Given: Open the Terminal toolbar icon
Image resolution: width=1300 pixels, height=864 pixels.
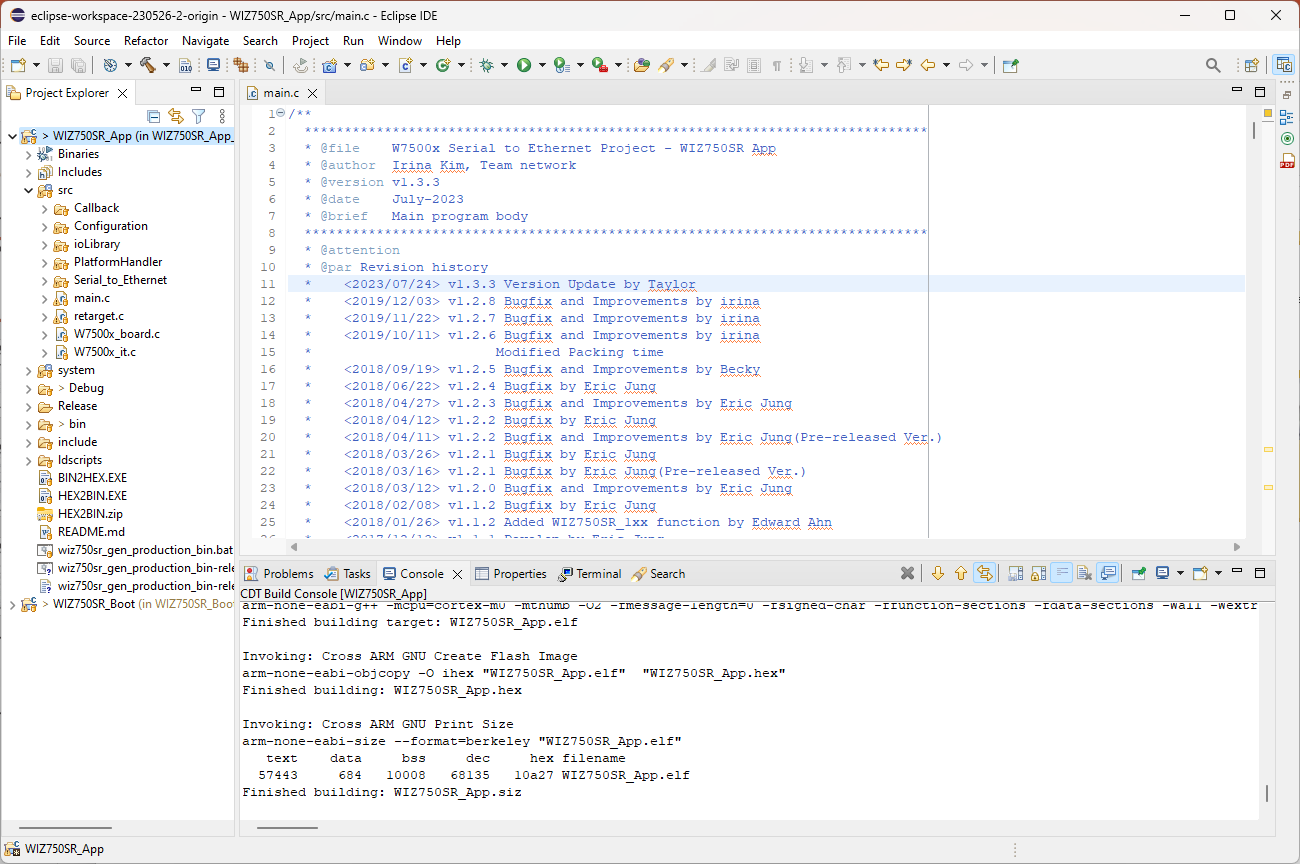Looking at the screenshot, I should [x=213, y=65].
